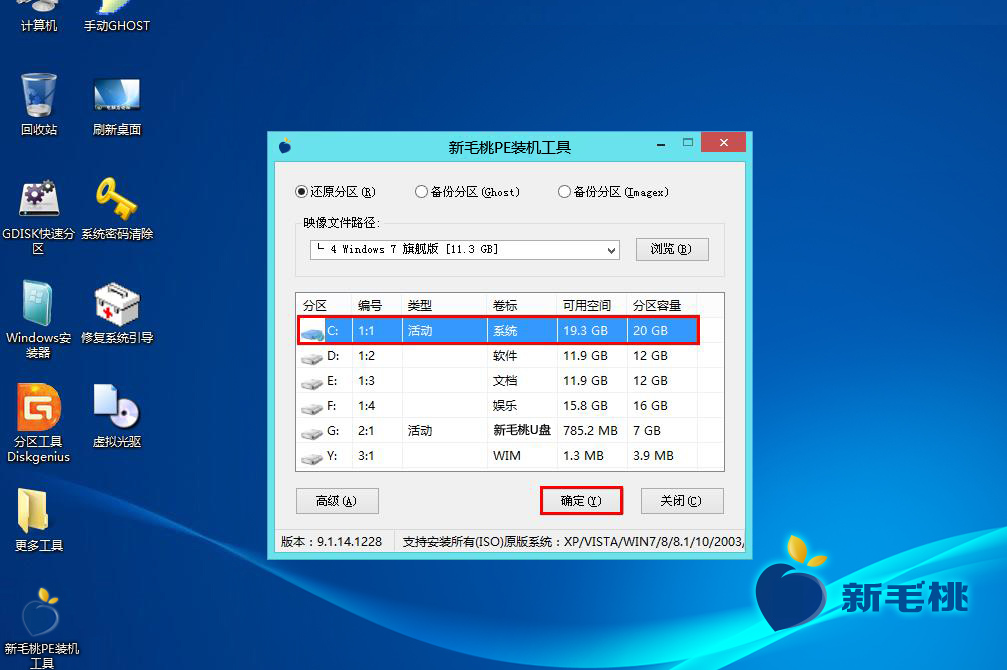Screen dimensions: 1007x670
Task: Select the 还原分区(R) radio option
Action: 335,191
